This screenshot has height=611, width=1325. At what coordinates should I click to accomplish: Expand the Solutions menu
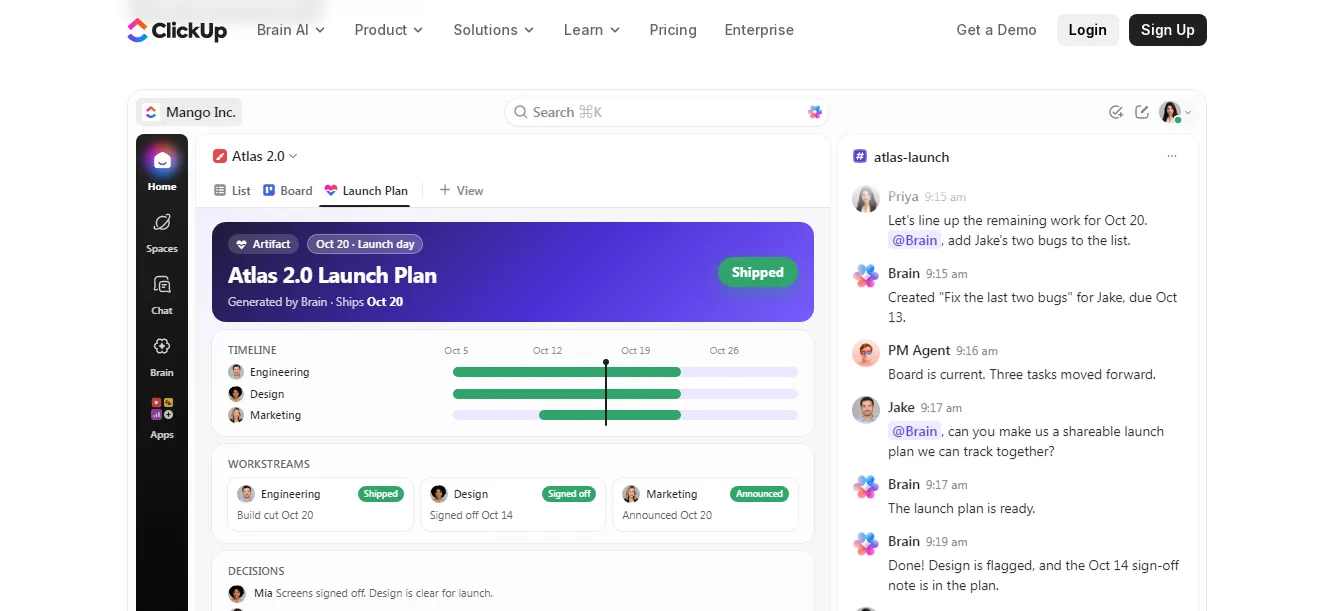(x=494, y=30)
